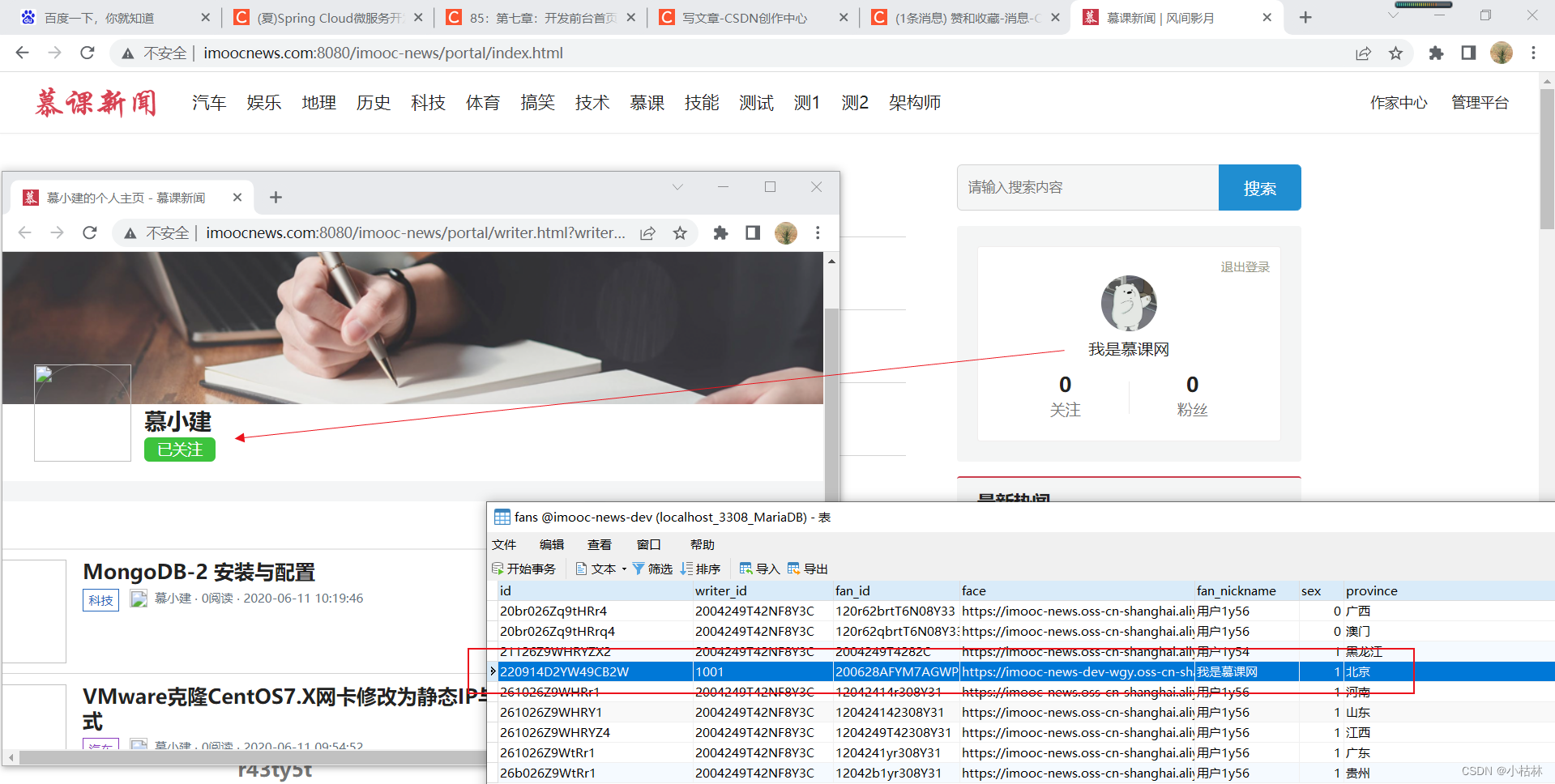Open a new tab in main browser
1555x784 pixels.
[1305, 17]
